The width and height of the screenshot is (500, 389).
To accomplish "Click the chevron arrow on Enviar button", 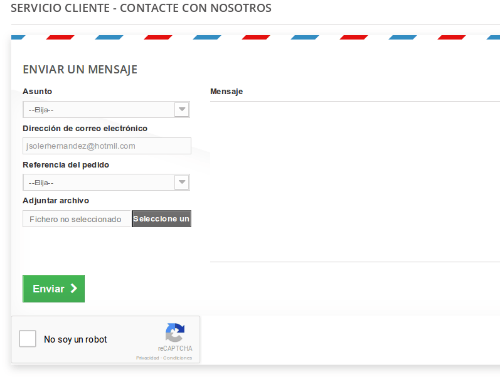I will [x=74, y=288].
